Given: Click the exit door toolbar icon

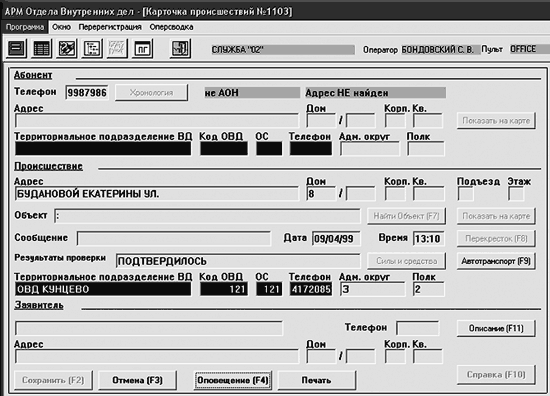Looking at the screenshot, I should 180,48.
